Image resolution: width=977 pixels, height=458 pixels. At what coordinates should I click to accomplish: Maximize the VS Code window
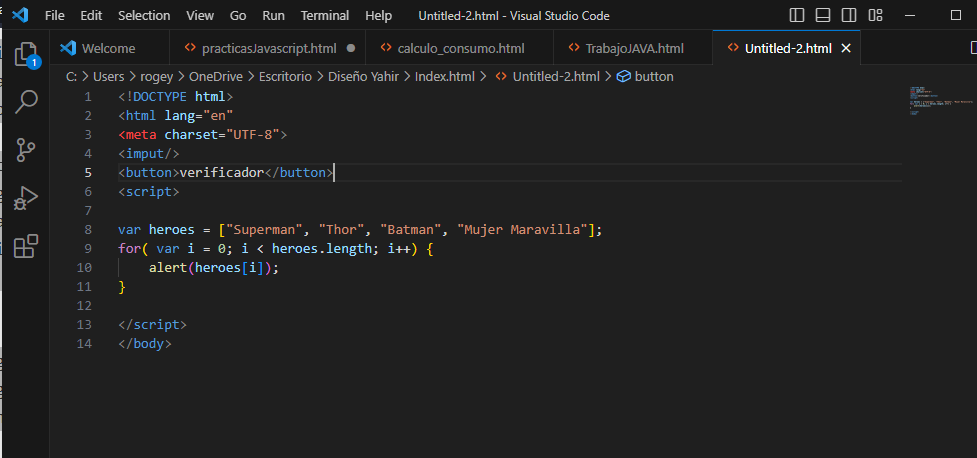[956, 16]
